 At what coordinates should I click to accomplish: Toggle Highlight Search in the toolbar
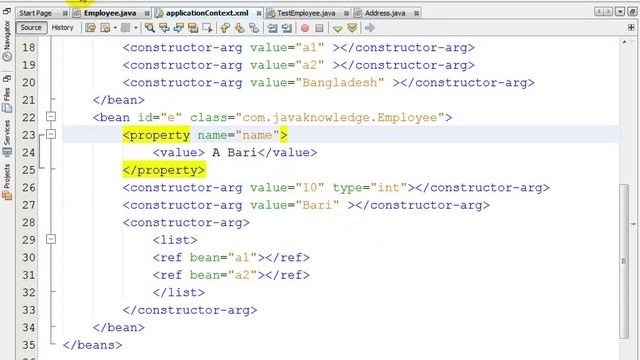pos(193,28)
